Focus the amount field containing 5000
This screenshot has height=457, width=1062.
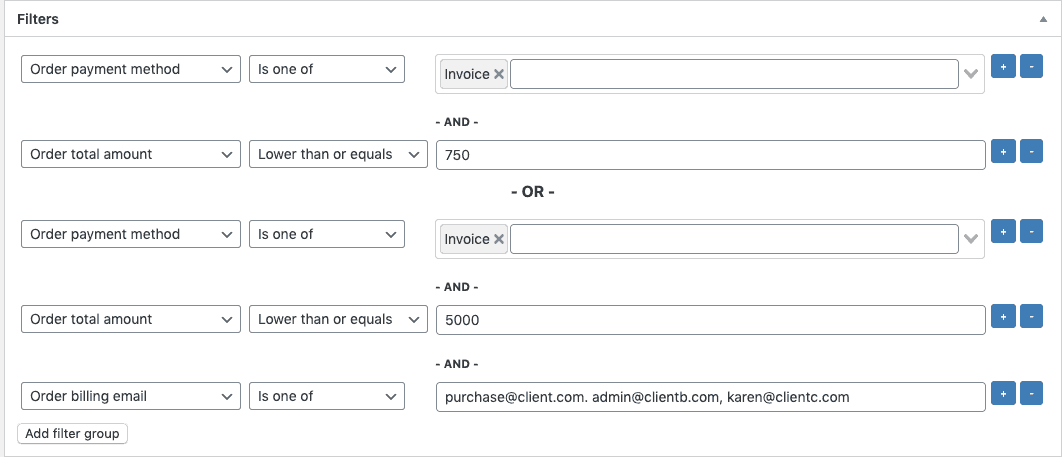[710, 320]
